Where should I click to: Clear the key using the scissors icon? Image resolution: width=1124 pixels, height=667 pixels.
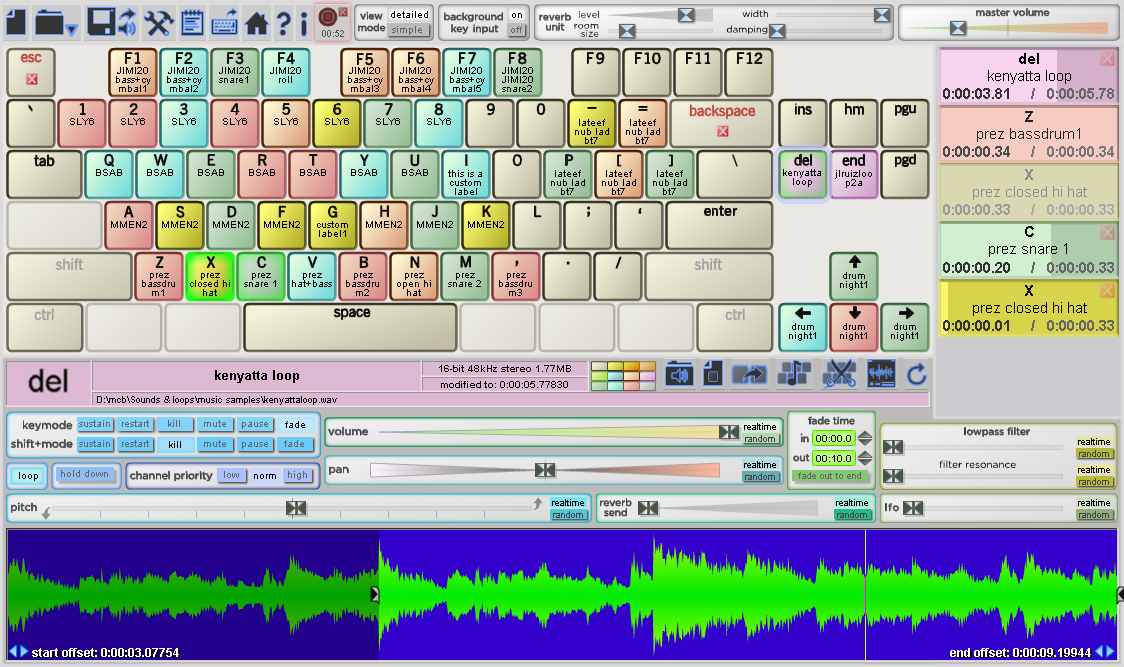(840, 374)
